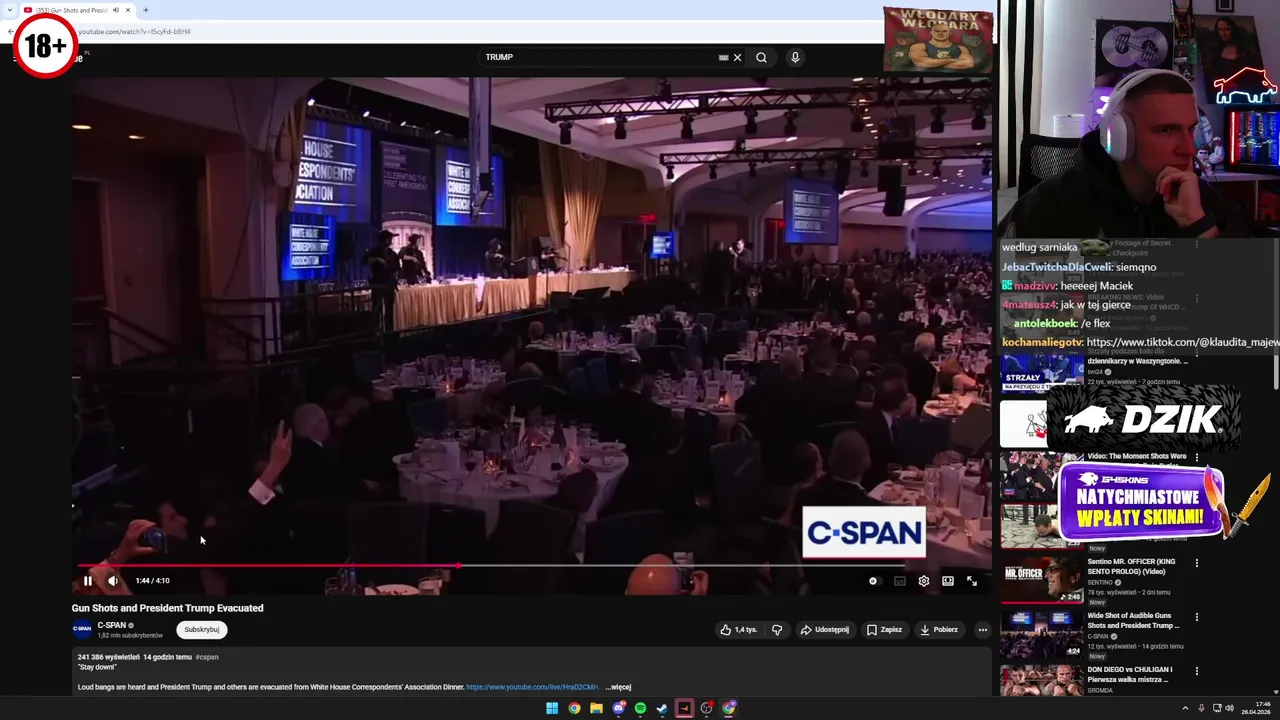The height and width of the screenshot is (720, 1280).
Task: Open Windows Start menu
Action: 552,708
